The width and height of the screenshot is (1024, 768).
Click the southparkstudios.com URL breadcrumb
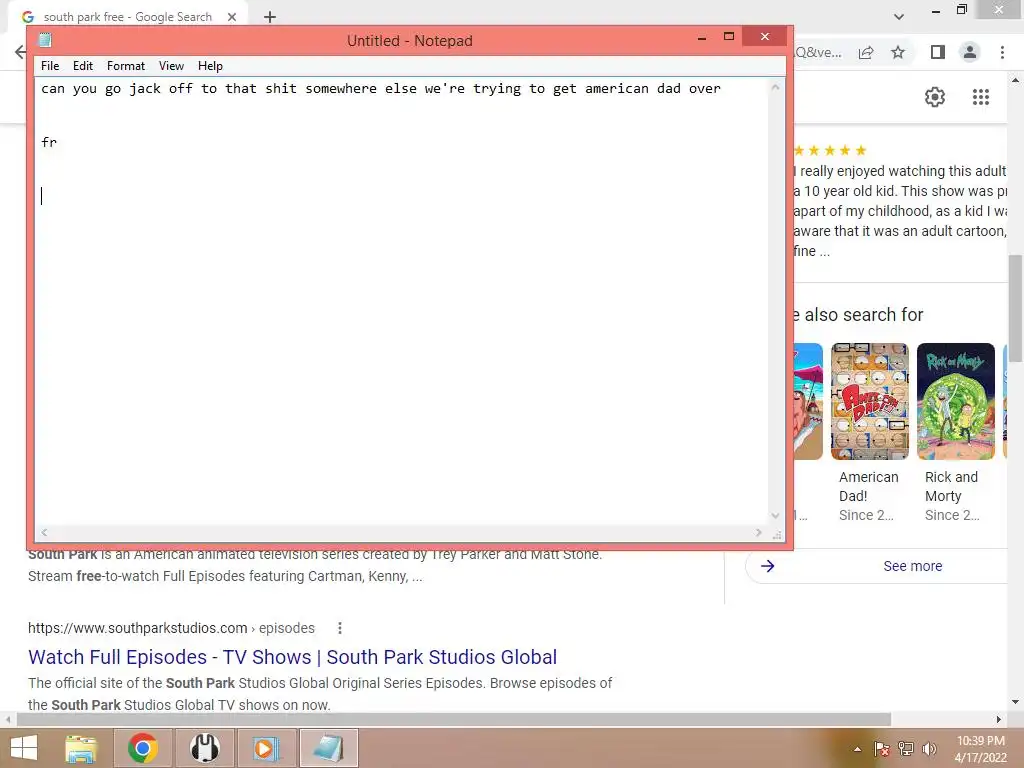171,628
